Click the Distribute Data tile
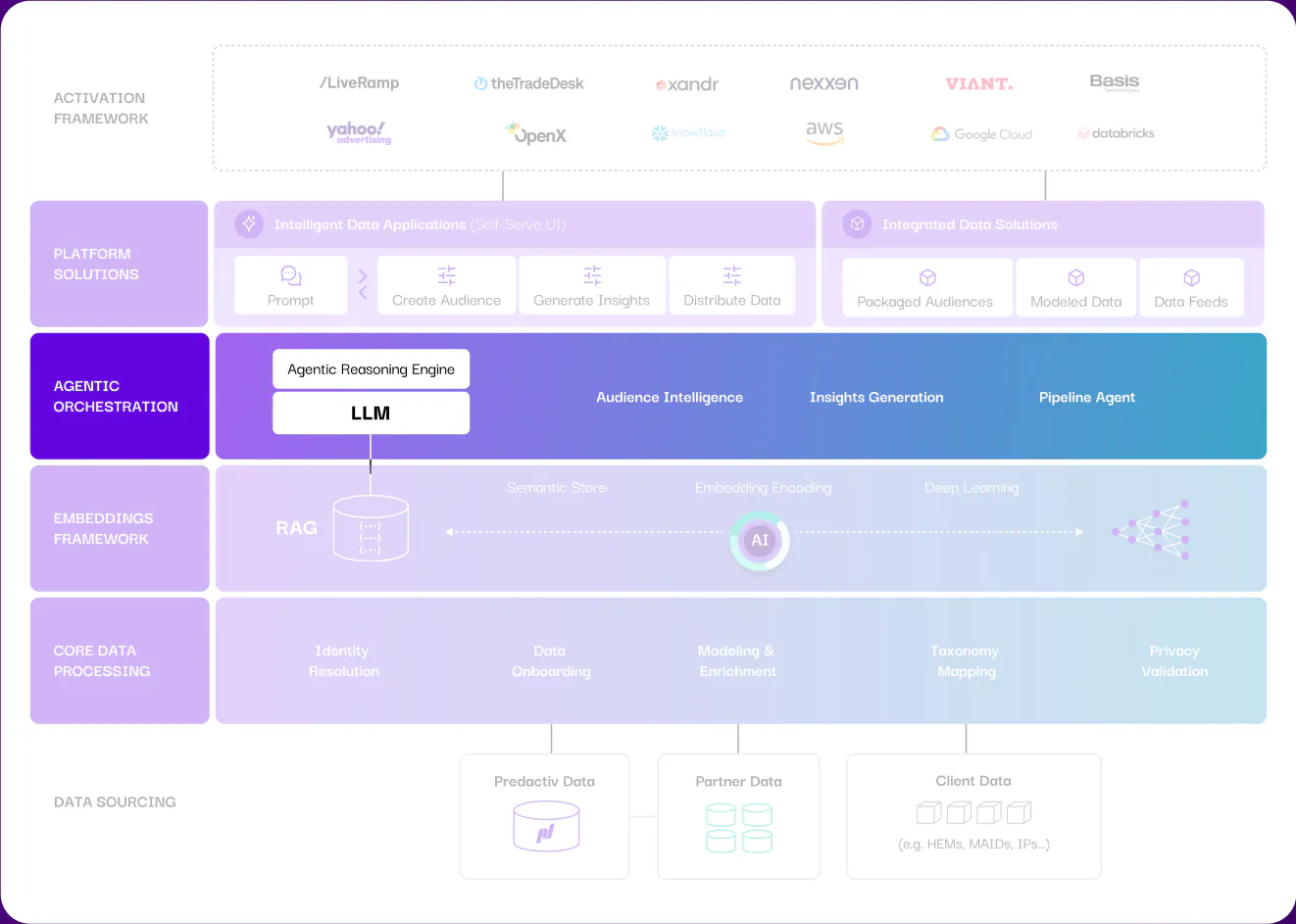The width and height of the screenshot is (1296, 924). pos(732,285)
